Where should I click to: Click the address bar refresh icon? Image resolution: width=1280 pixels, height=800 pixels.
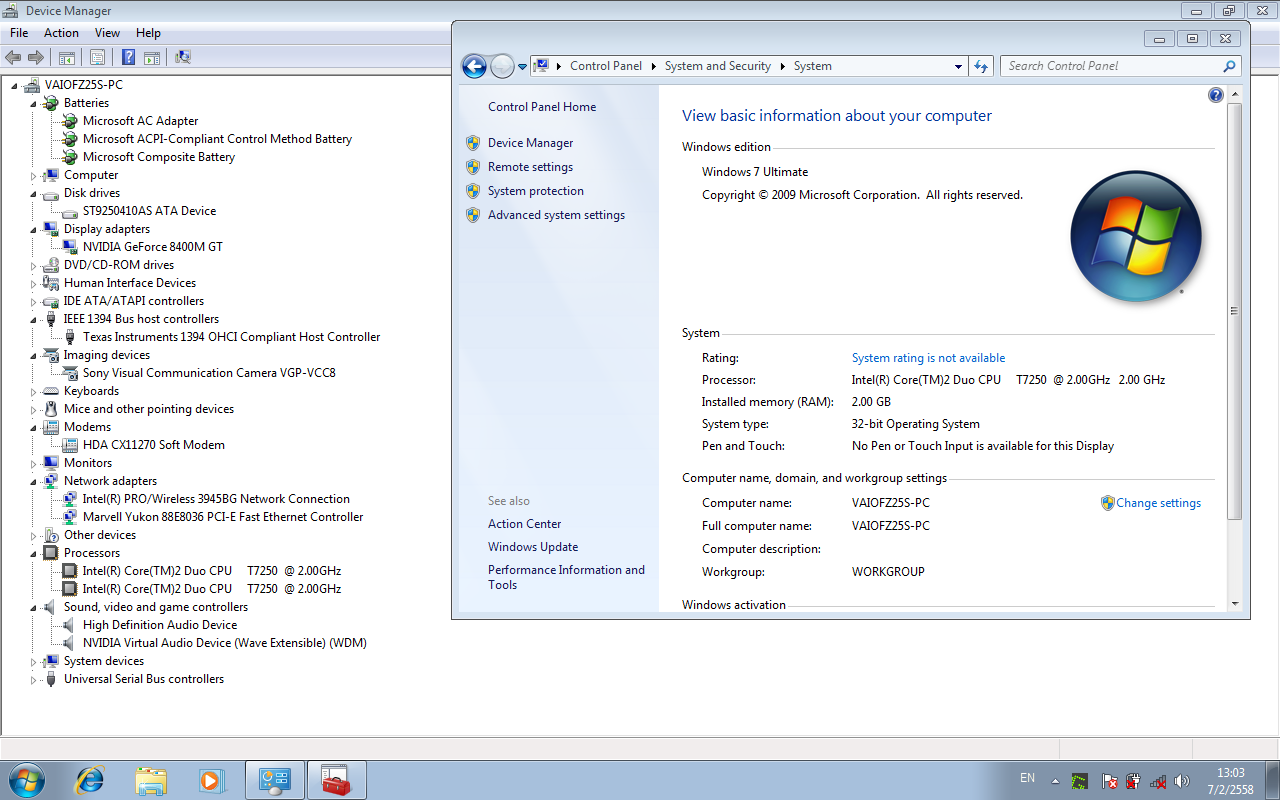(x=981, y=66)
